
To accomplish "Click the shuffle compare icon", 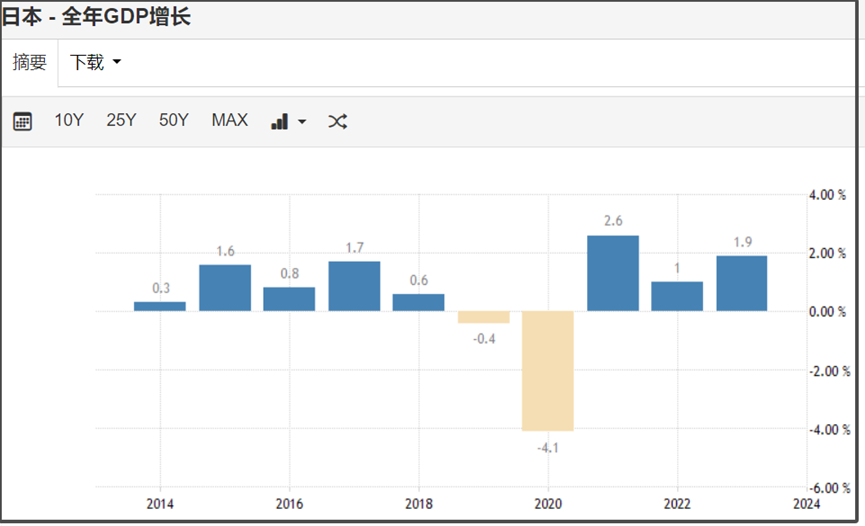I will 338,121.
